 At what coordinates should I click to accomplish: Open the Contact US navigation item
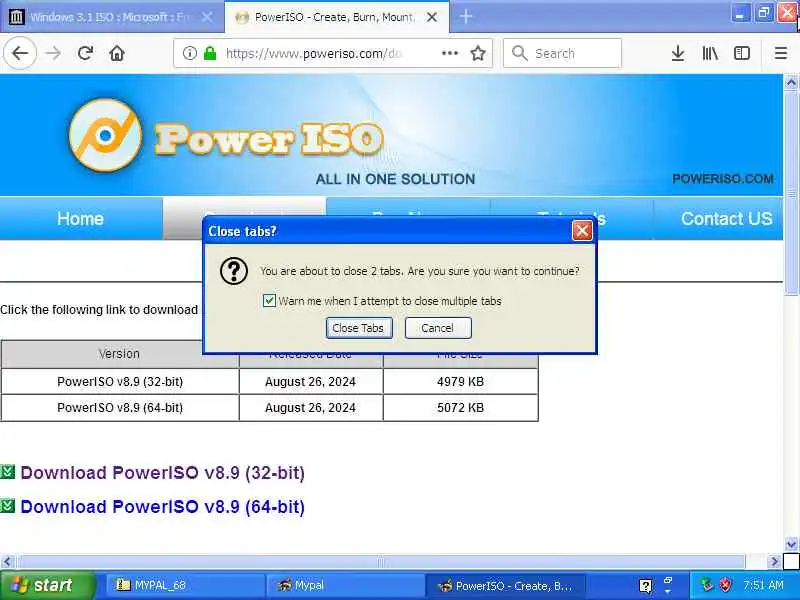click(727, 218)
